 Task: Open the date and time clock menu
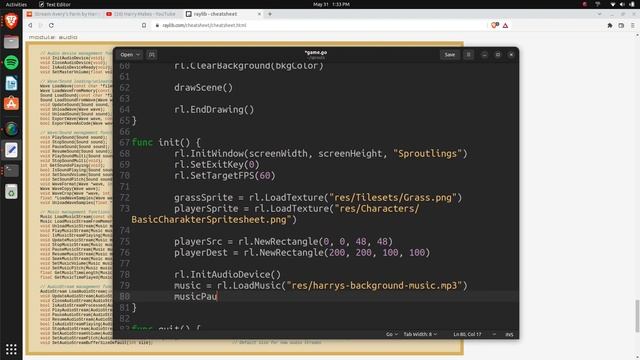pyautogui.click(x=331, y=4)
